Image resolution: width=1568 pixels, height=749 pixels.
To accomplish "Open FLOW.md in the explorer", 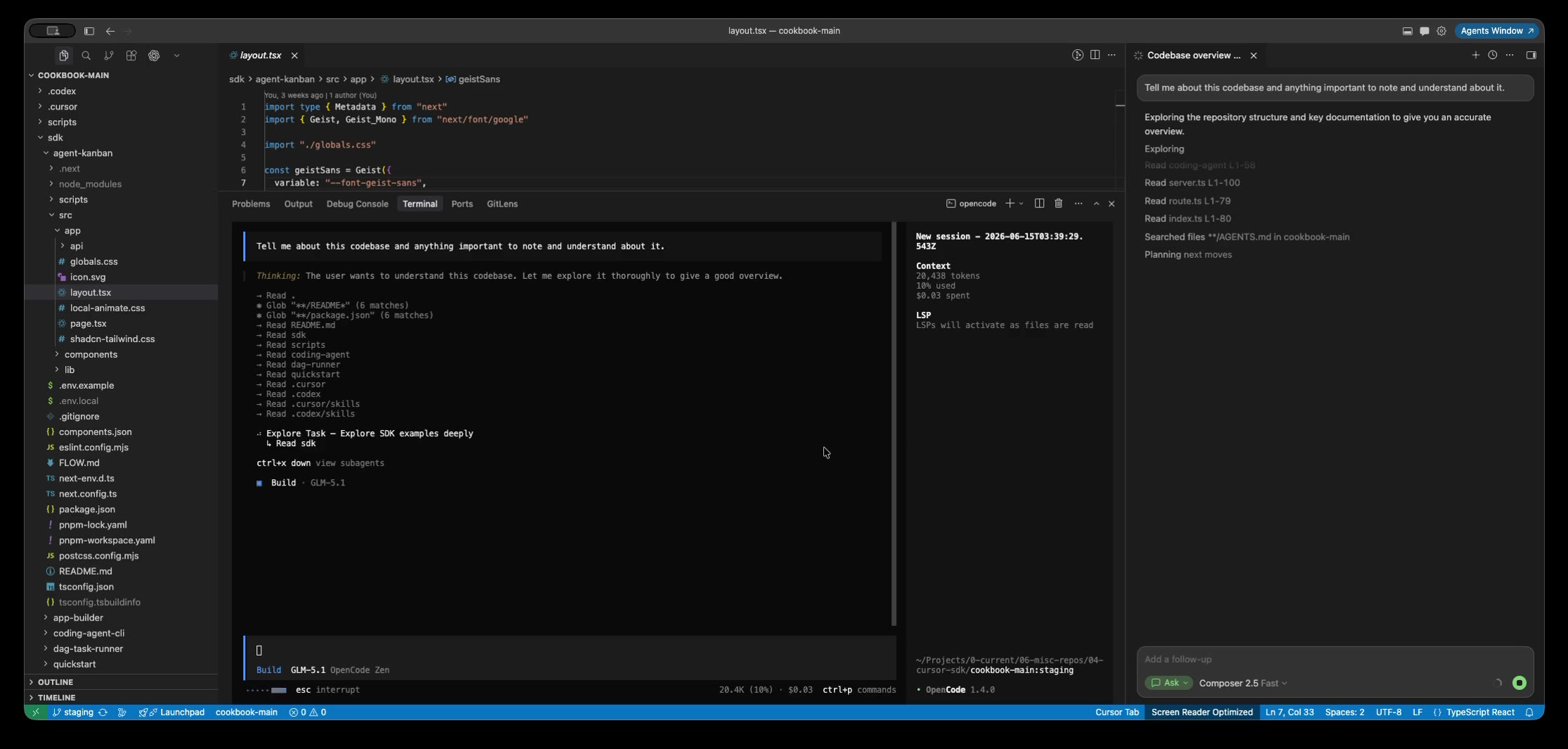I will click(x=79, y=462).
